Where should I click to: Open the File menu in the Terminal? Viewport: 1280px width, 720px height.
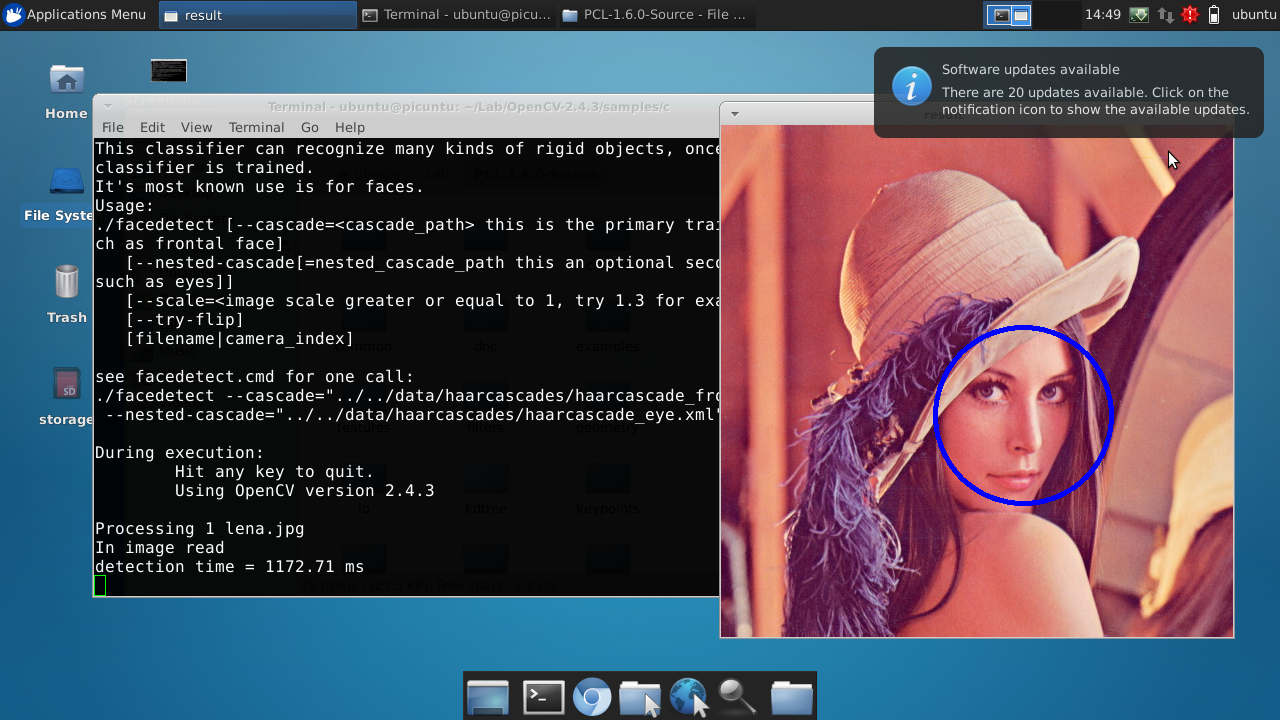click(x=113, y=127)
